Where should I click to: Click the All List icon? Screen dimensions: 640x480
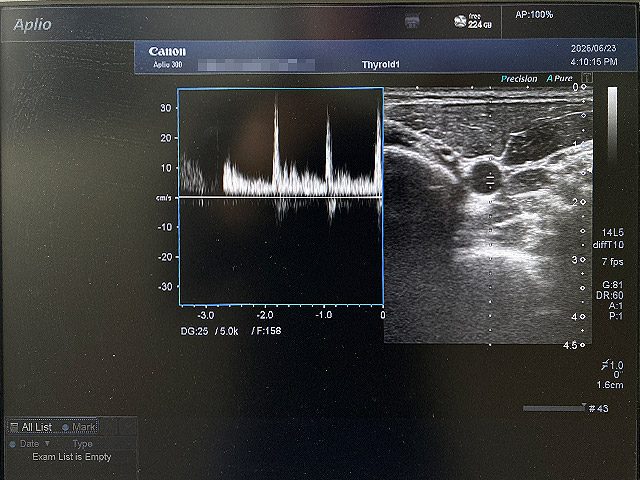coord(14,427)
